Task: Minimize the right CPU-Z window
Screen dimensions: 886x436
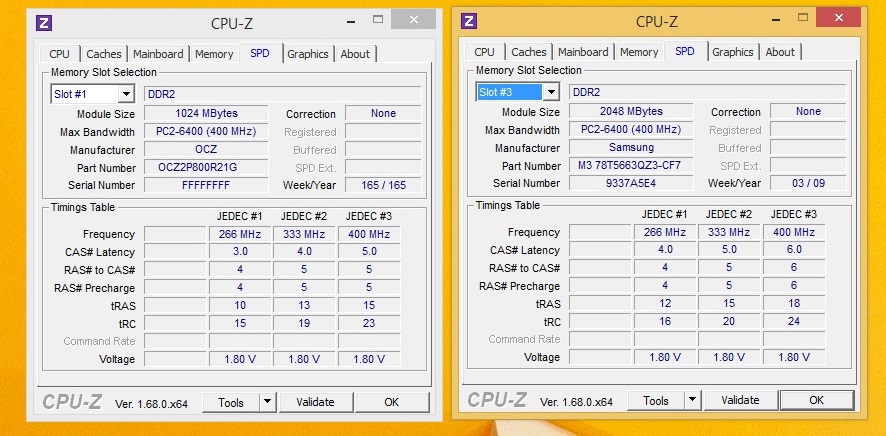Action: (x=775, y=18)
